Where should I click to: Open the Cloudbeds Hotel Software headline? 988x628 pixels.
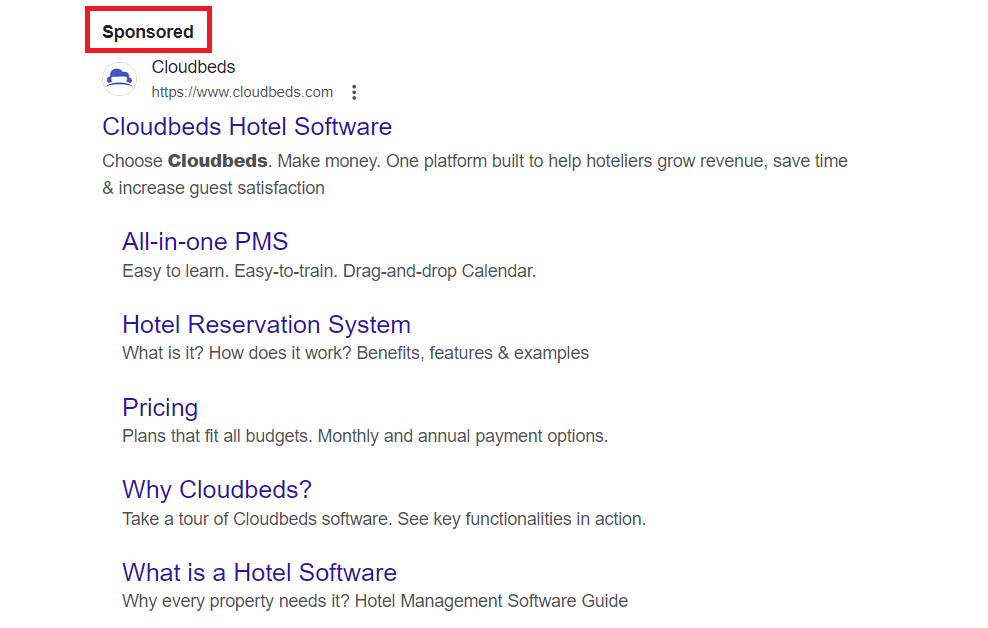(247, 127)
